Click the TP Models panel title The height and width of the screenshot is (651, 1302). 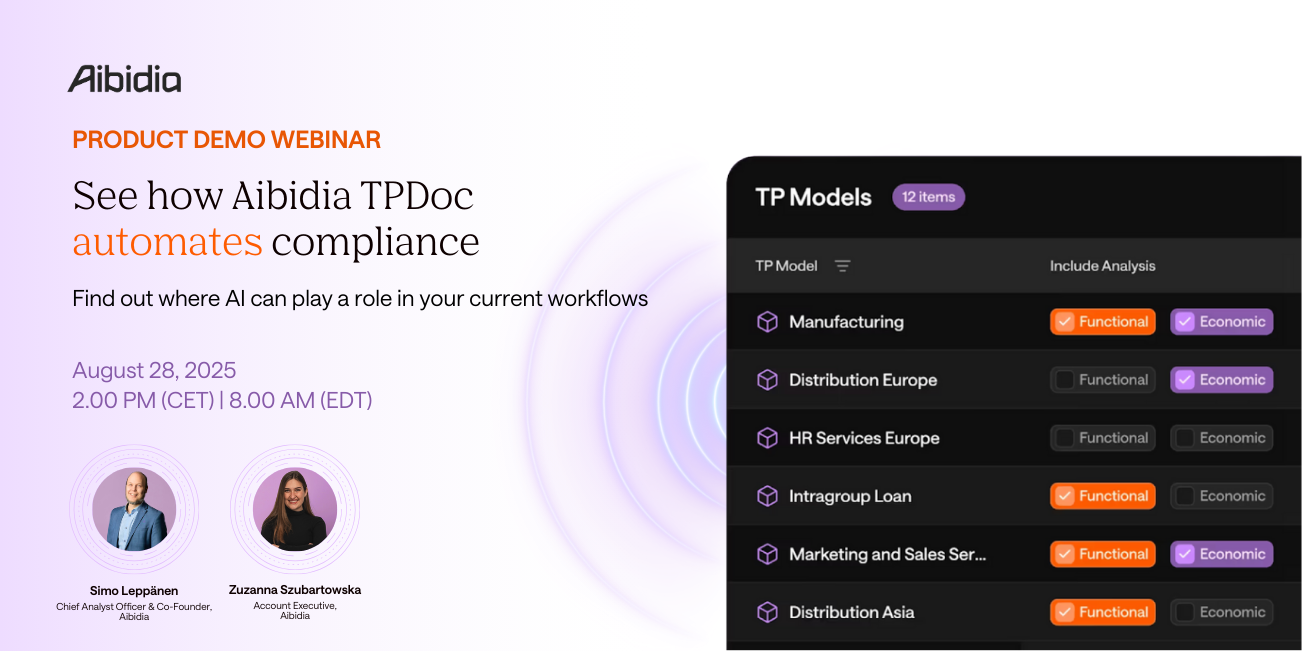[x=814, y=197]
